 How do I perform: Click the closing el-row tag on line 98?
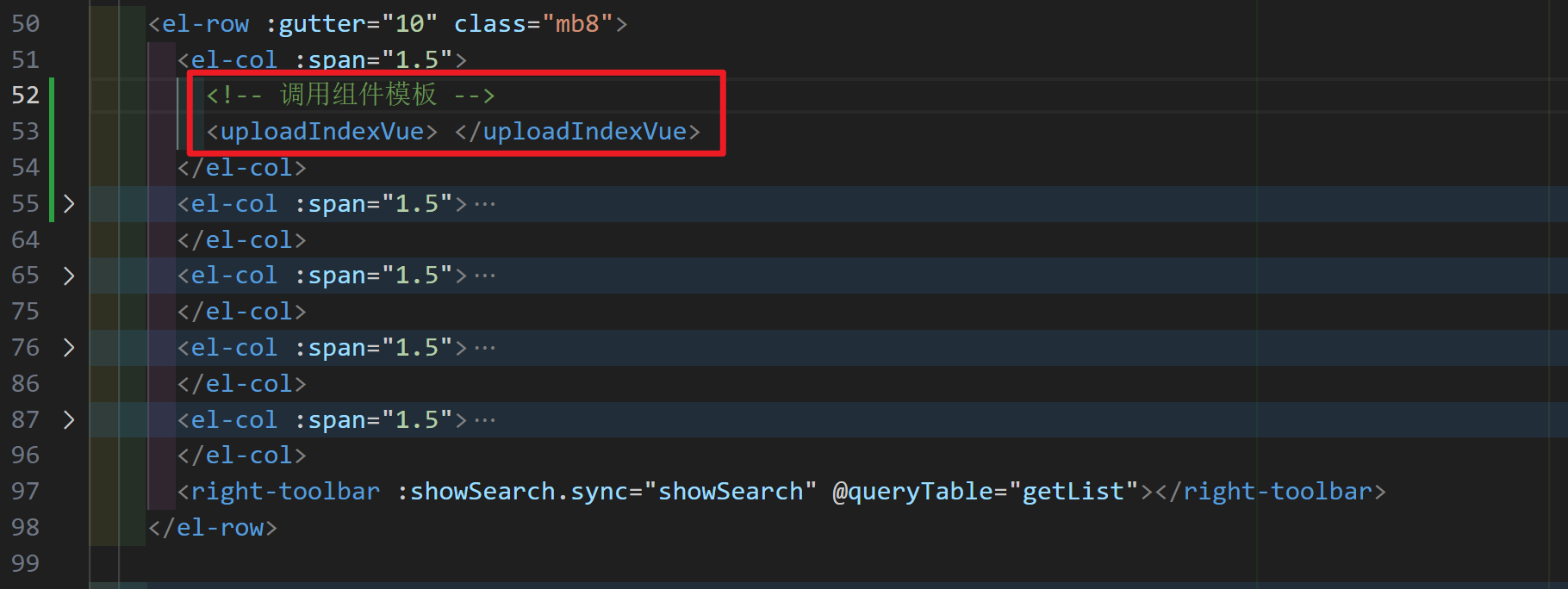(x=220, y=527)
